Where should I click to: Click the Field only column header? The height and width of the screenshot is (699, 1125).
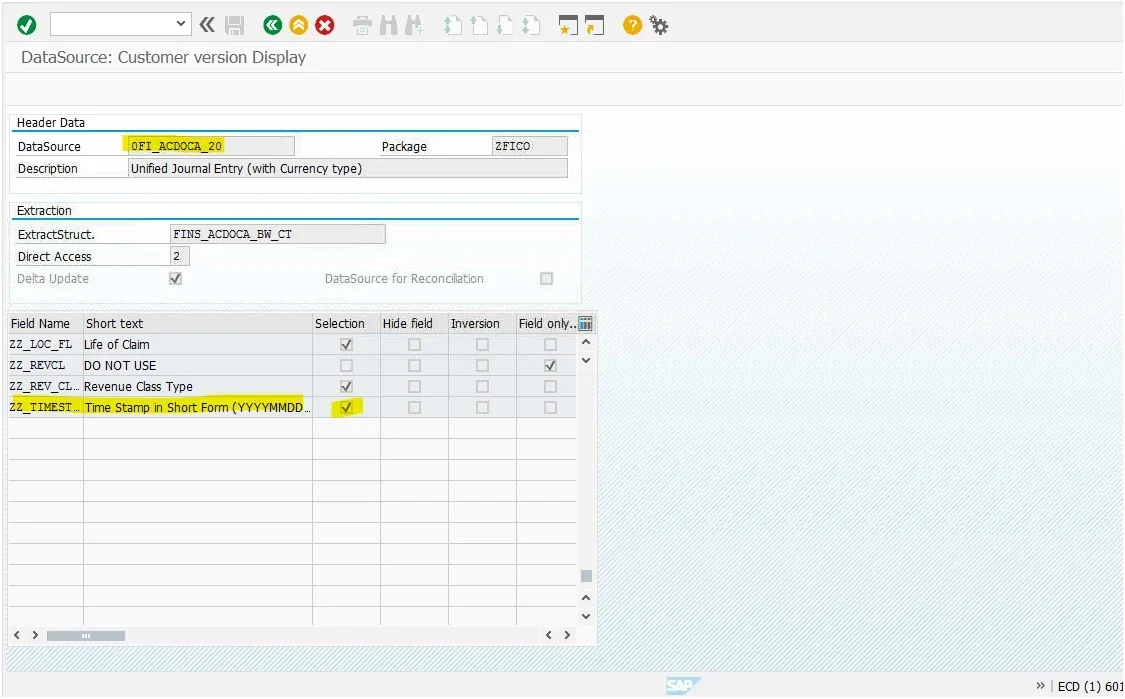click(546, 324)
